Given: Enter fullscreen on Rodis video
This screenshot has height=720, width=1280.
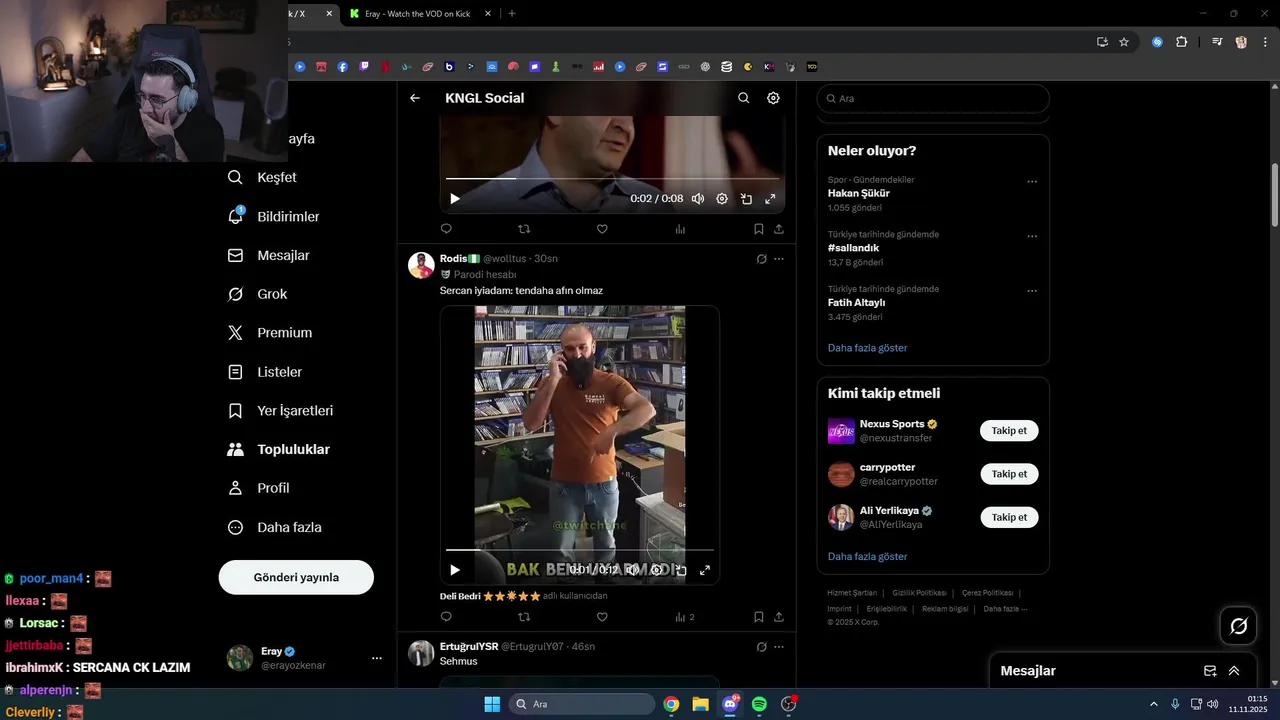Looking at the screenshot, I should click(x=705, y=570).
